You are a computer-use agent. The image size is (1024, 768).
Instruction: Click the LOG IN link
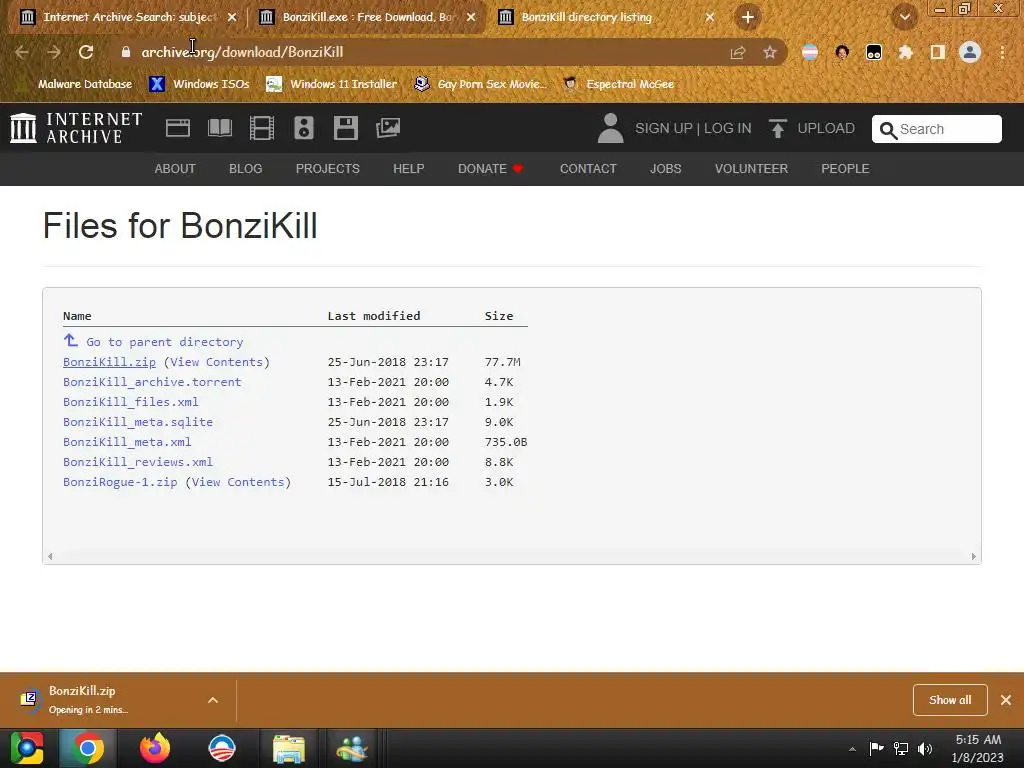pos(728,128)
